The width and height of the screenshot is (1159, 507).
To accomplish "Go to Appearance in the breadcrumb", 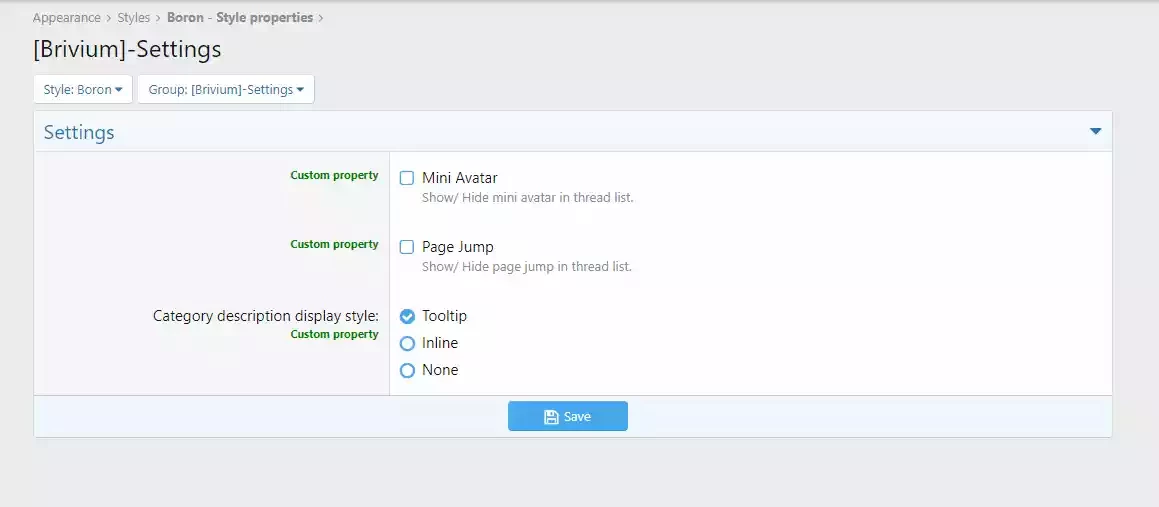I will coord(67,18).
